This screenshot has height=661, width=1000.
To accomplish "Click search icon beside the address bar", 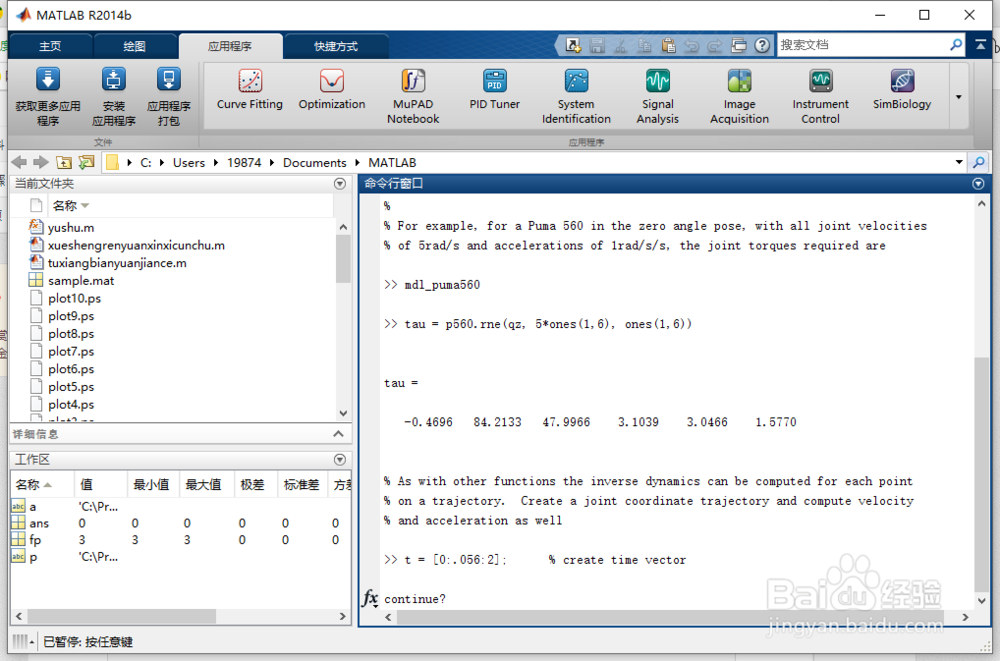I will pos(978,163).
